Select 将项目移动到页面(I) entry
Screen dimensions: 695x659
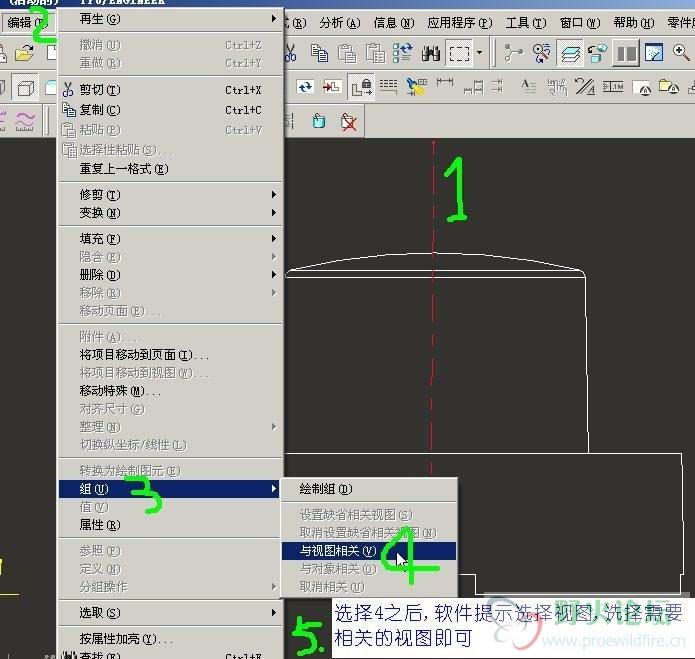pos(170,355)
